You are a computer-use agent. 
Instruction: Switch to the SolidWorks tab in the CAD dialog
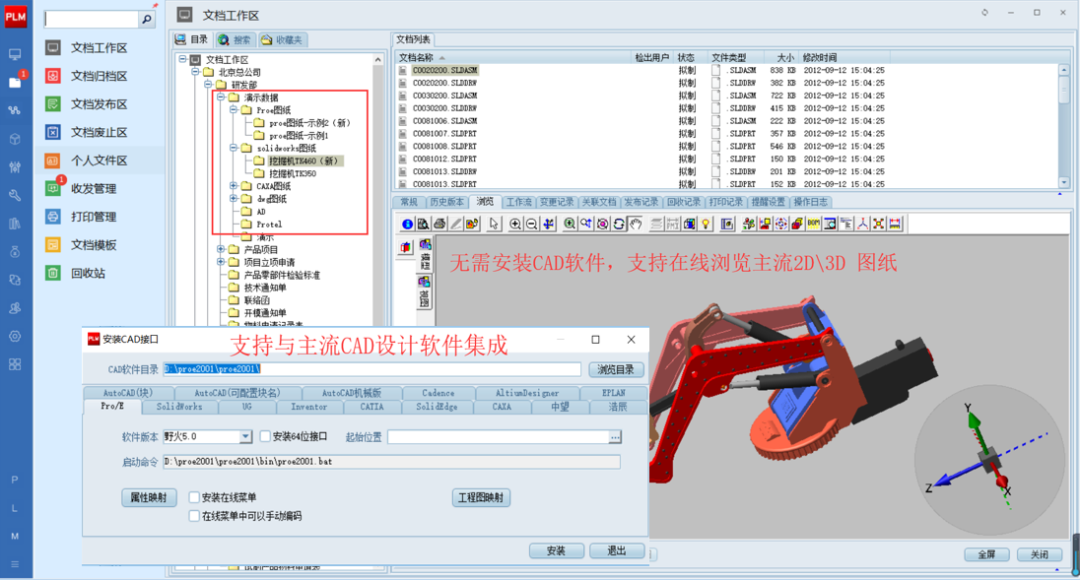click(180, 407)
